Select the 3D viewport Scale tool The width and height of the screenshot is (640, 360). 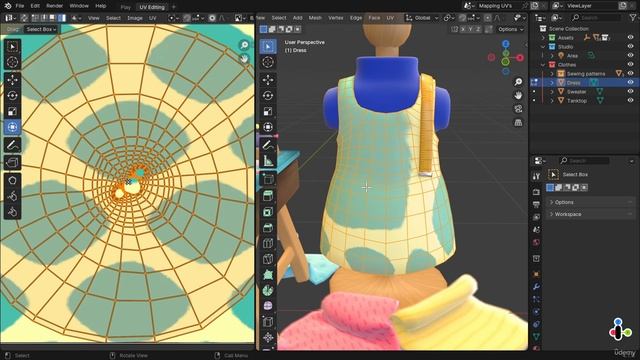point(268,111)
